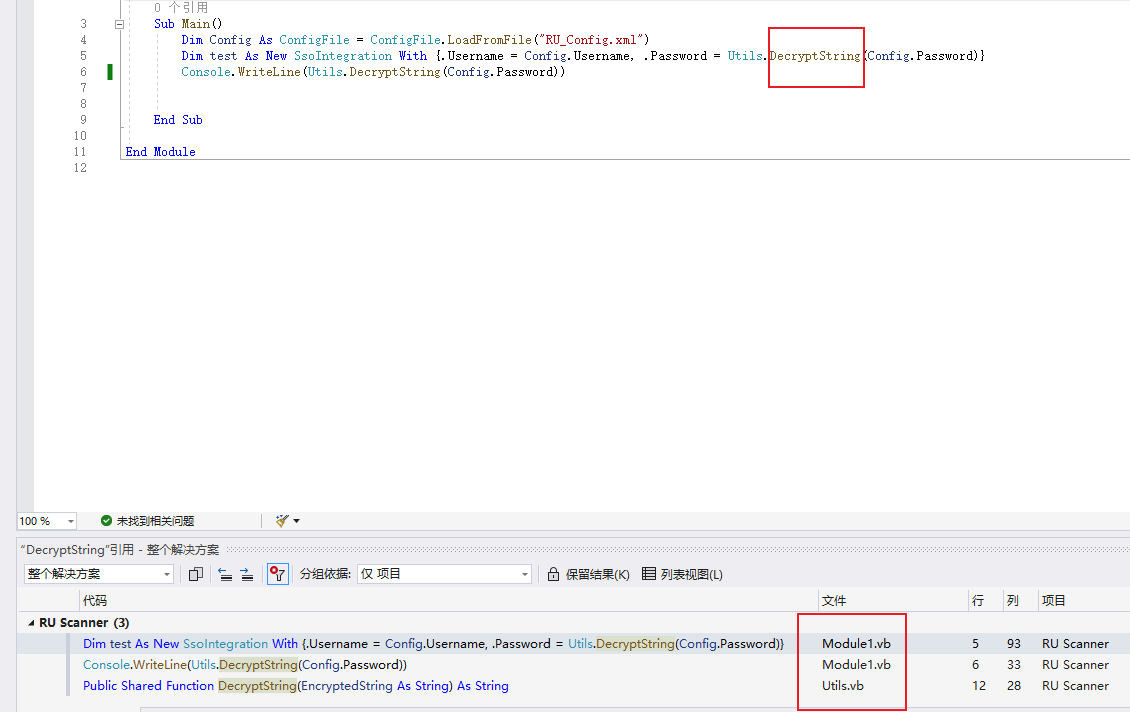The width and height of the screenshot is (1130, 712).
Task: Click the 保留结果(K) keep results button
Action: coord(588,574)
